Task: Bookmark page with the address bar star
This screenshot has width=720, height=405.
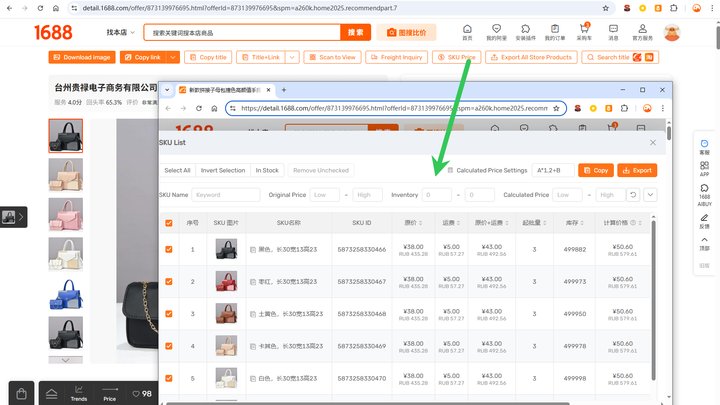Action: pyautogui.click(x=606, y=8)
